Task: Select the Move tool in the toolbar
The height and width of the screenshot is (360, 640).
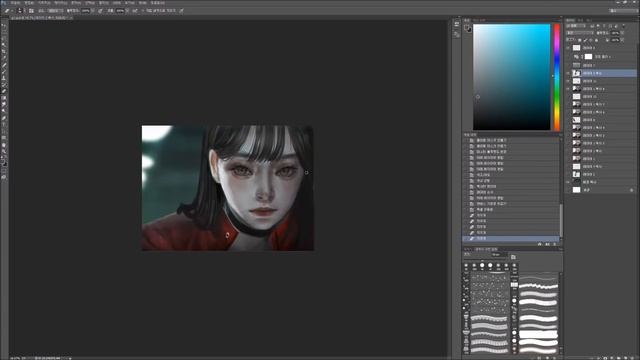Action: pyautogui.click(x=4, y=25)
